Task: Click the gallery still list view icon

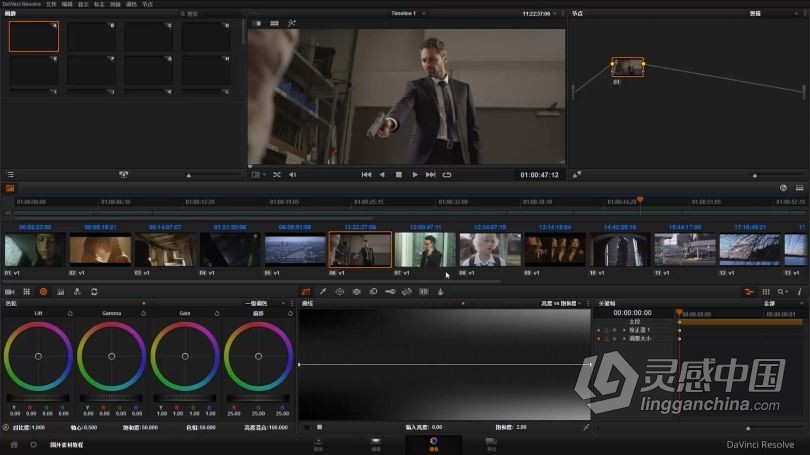Action: [10, 175]
